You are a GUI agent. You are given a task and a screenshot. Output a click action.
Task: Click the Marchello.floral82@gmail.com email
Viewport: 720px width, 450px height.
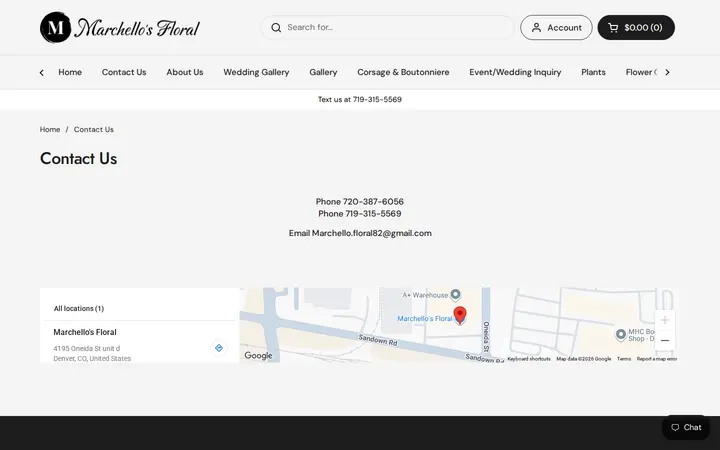tap(371, 233)
